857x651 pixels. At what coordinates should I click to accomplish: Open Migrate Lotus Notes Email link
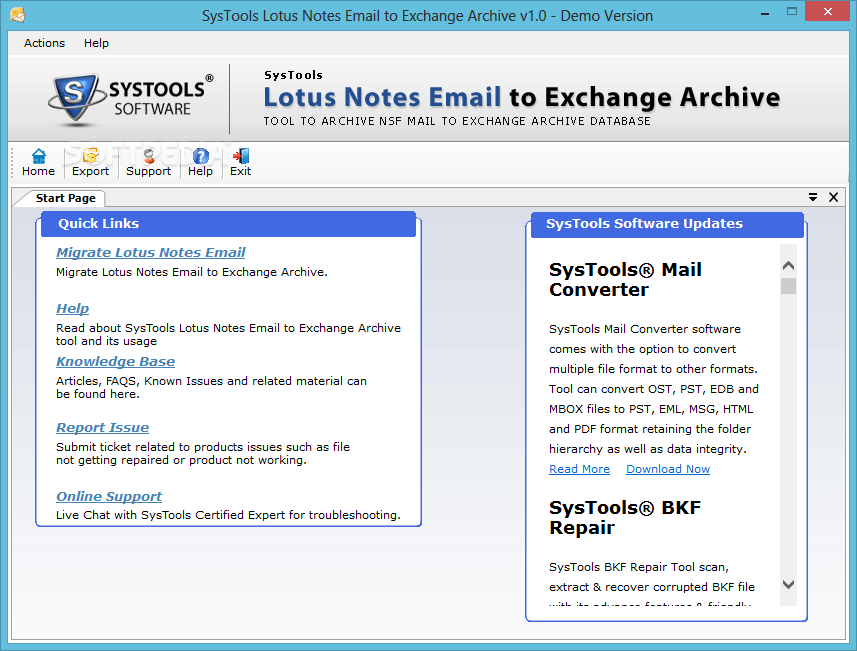[151, 252]
